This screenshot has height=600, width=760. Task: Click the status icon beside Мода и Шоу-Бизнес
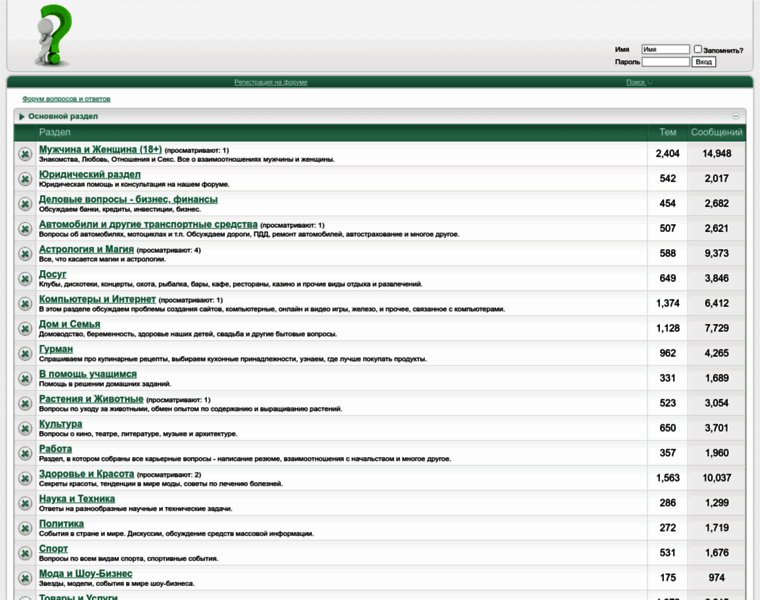[25, 578]
